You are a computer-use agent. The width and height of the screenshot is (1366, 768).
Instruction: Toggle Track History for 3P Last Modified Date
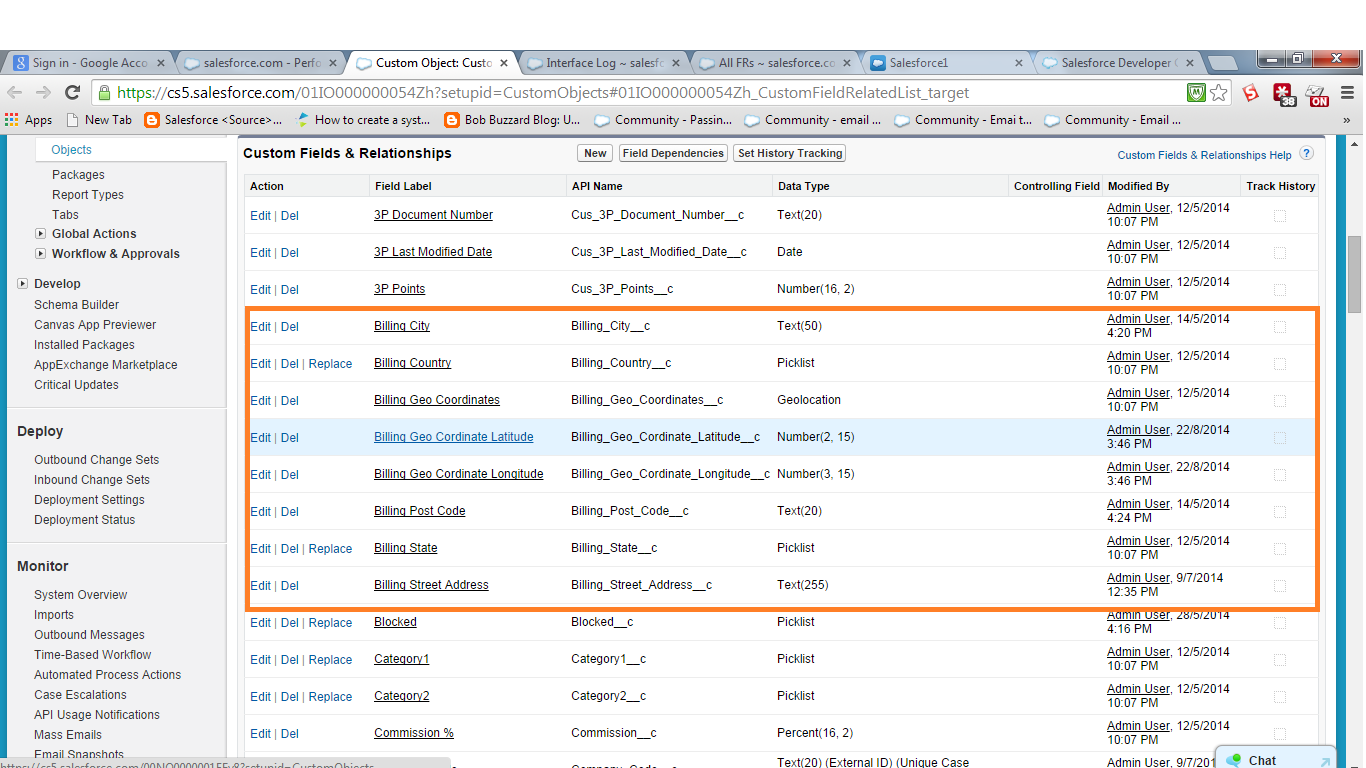coord(1280,252)
